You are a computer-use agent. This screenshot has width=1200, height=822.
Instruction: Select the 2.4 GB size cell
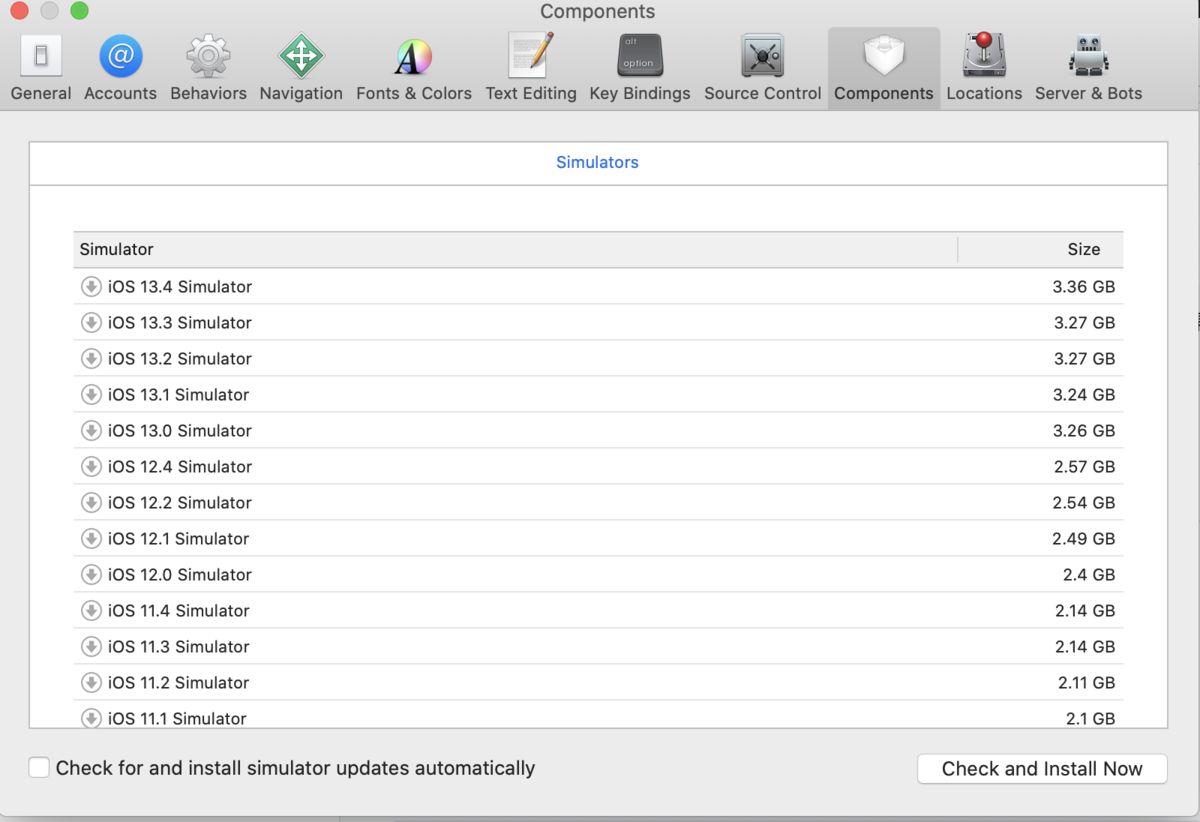point(1089,575)
